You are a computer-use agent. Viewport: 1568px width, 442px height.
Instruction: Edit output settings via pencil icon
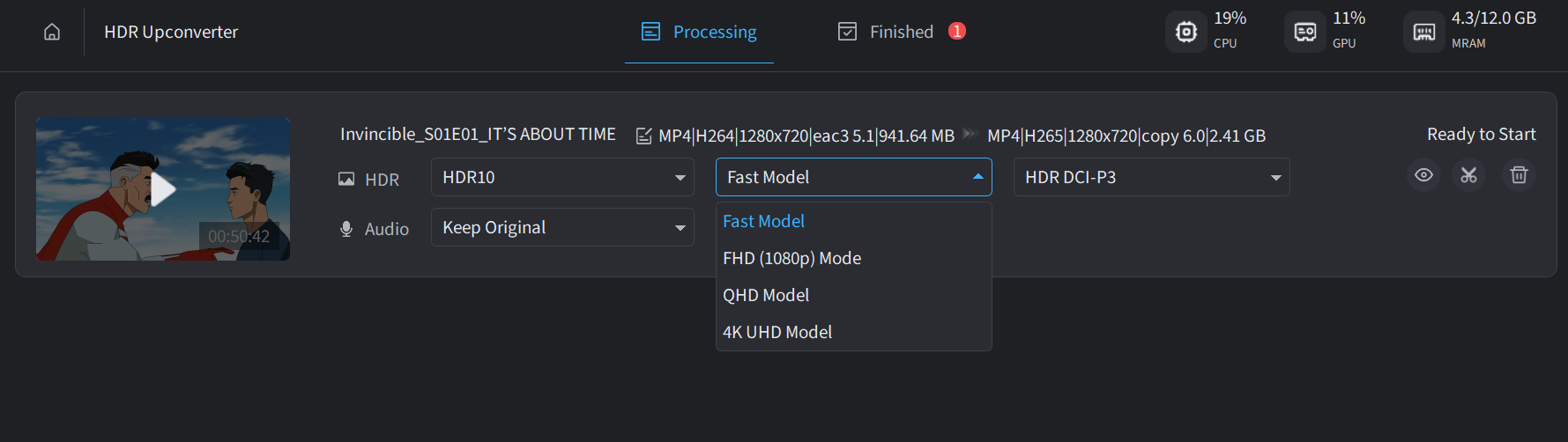coord(644,136)
